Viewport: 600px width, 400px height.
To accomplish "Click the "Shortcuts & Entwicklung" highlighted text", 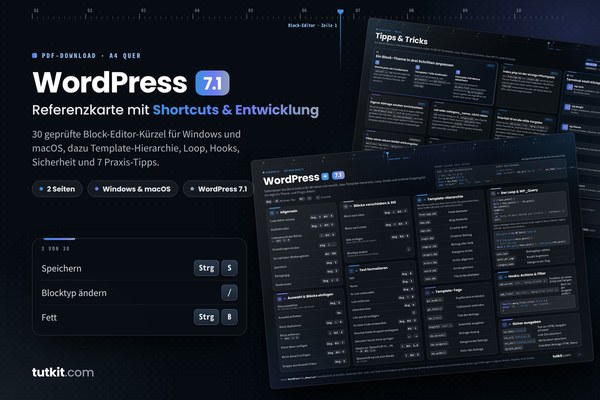I will [236, 110].
